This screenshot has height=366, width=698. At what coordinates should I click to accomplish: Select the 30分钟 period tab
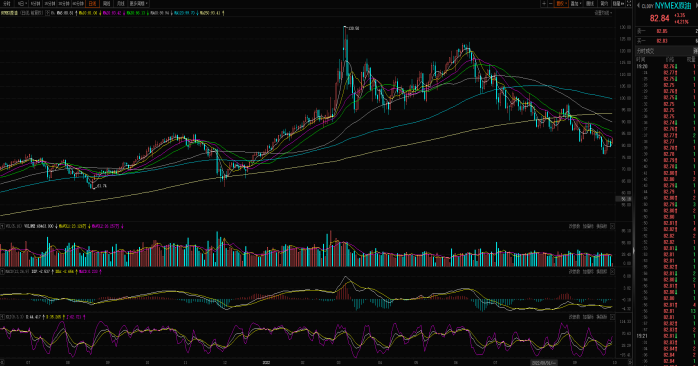pyautogui.click(x=64, y=4)
